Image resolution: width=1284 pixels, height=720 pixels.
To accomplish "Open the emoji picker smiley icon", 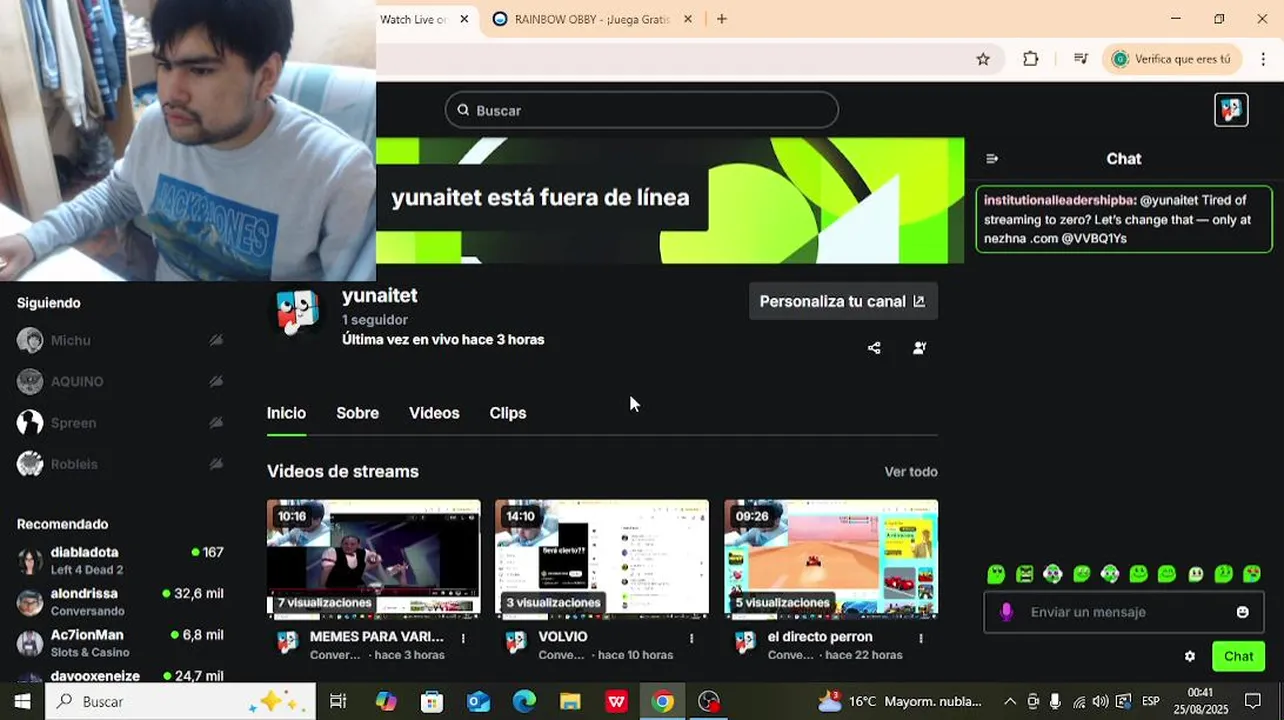I will (x=1243, y=612).
